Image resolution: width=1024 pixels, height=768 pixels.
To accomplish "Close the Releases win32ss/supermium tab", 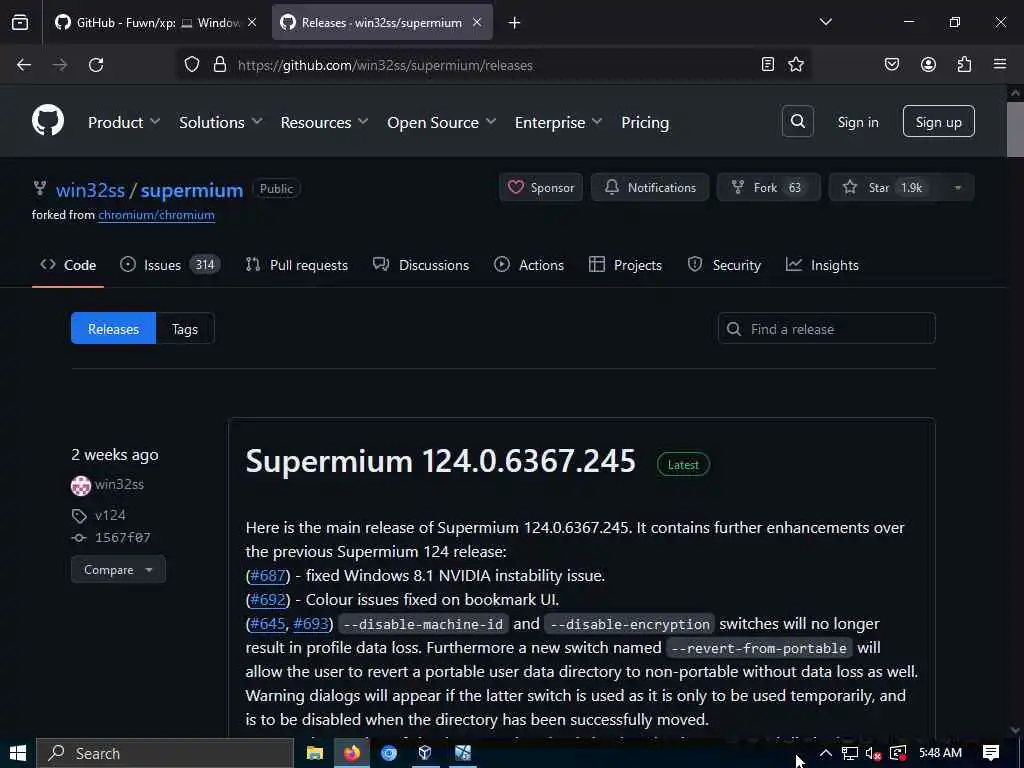I will pyautogui.click(x=477, y=23).
